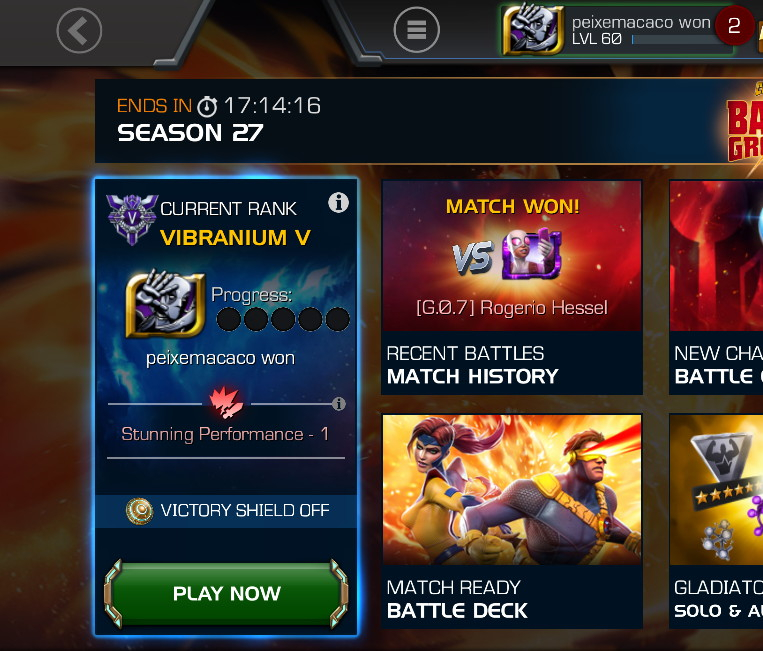
Task: Tap the opponent portrait in Match Won
Action: pos(531,254)
